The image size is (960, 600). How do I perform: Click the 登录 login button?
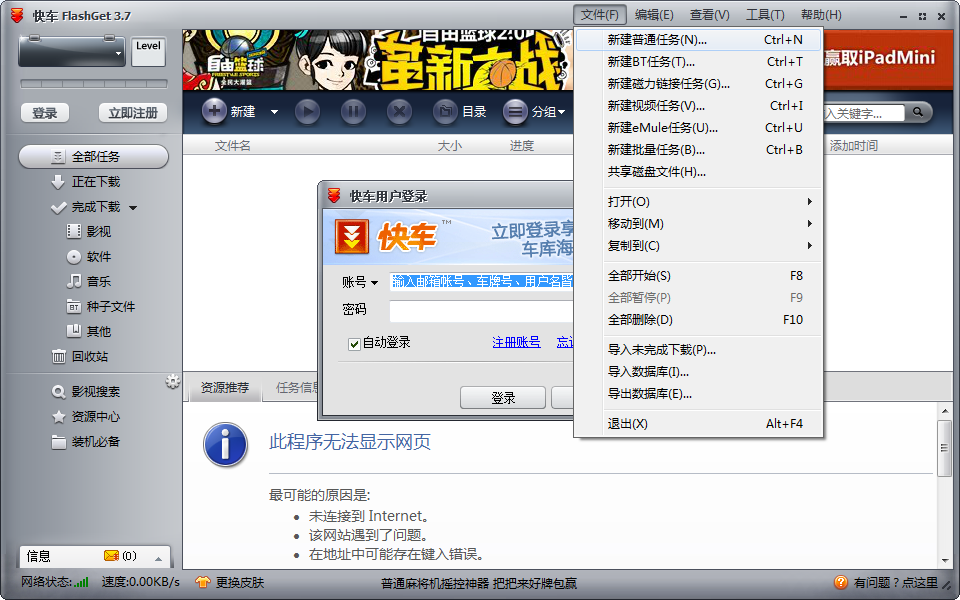tap(502, 397)
